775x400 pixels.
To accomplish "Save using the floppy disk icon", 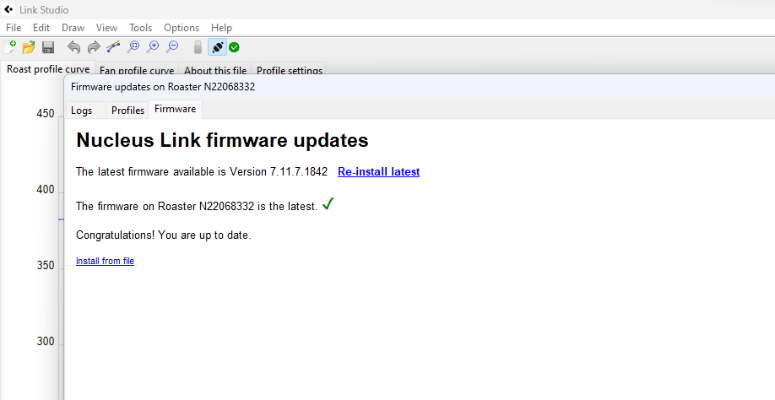I will (x=48, y=47).
